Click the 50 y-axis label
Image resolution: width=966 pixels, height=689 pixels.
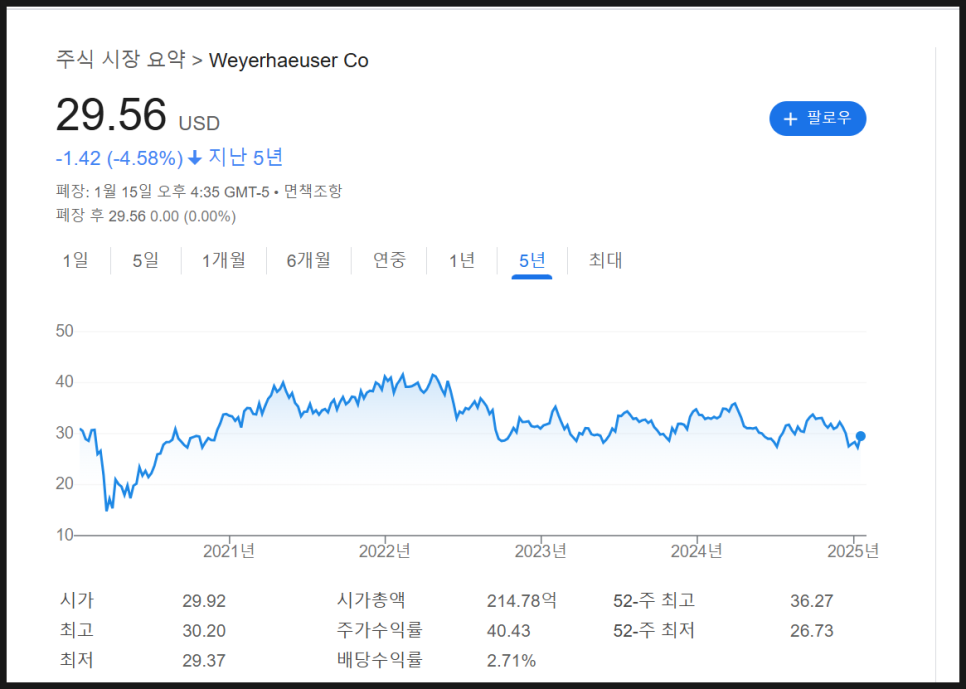point(65,331)
